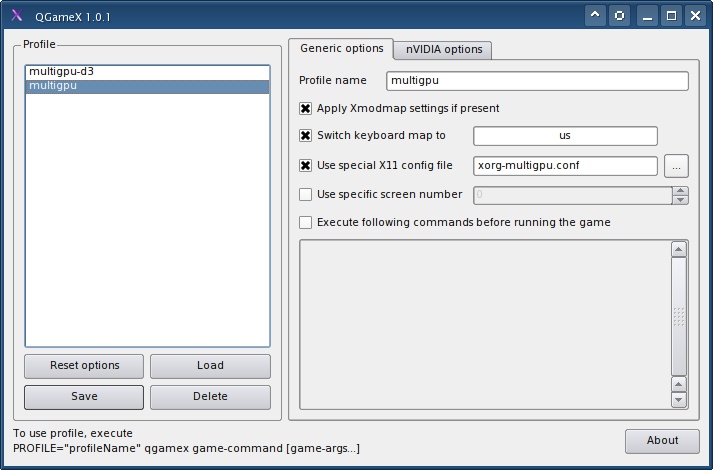Delete the selected profile

coord(210,397)
